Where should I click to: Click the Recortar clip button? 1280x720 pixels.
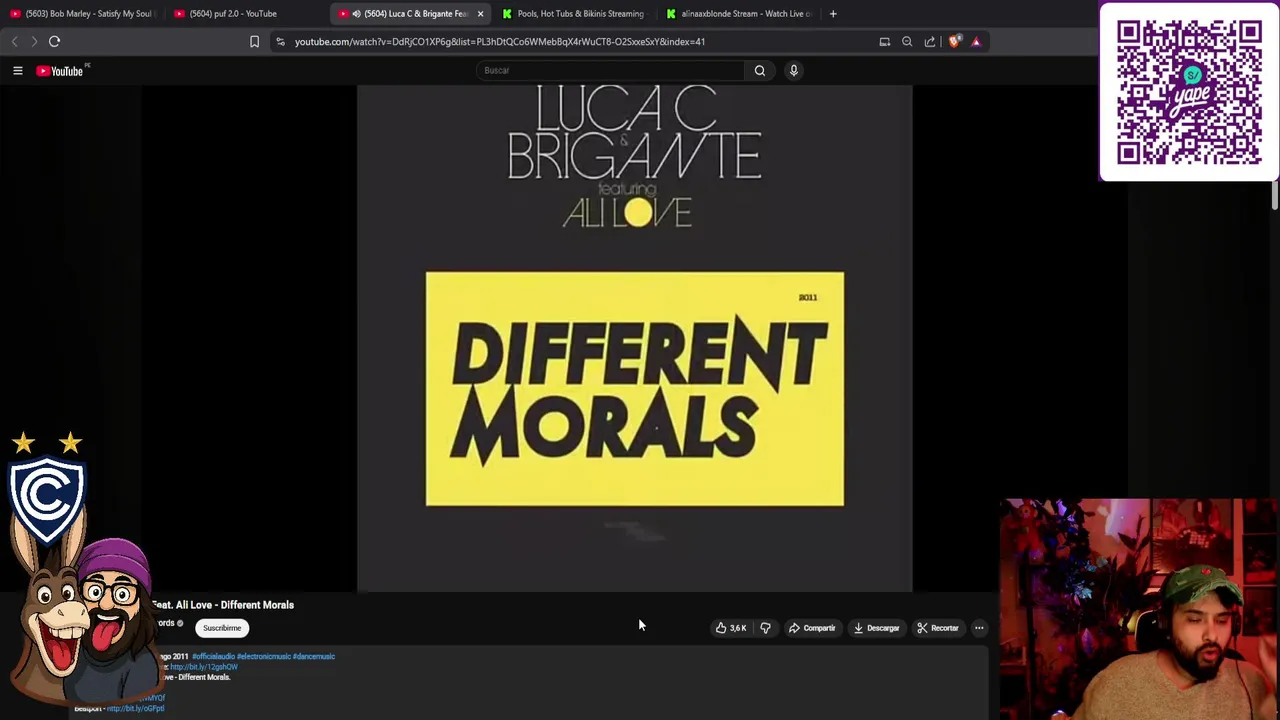click(x=938, y=628)
